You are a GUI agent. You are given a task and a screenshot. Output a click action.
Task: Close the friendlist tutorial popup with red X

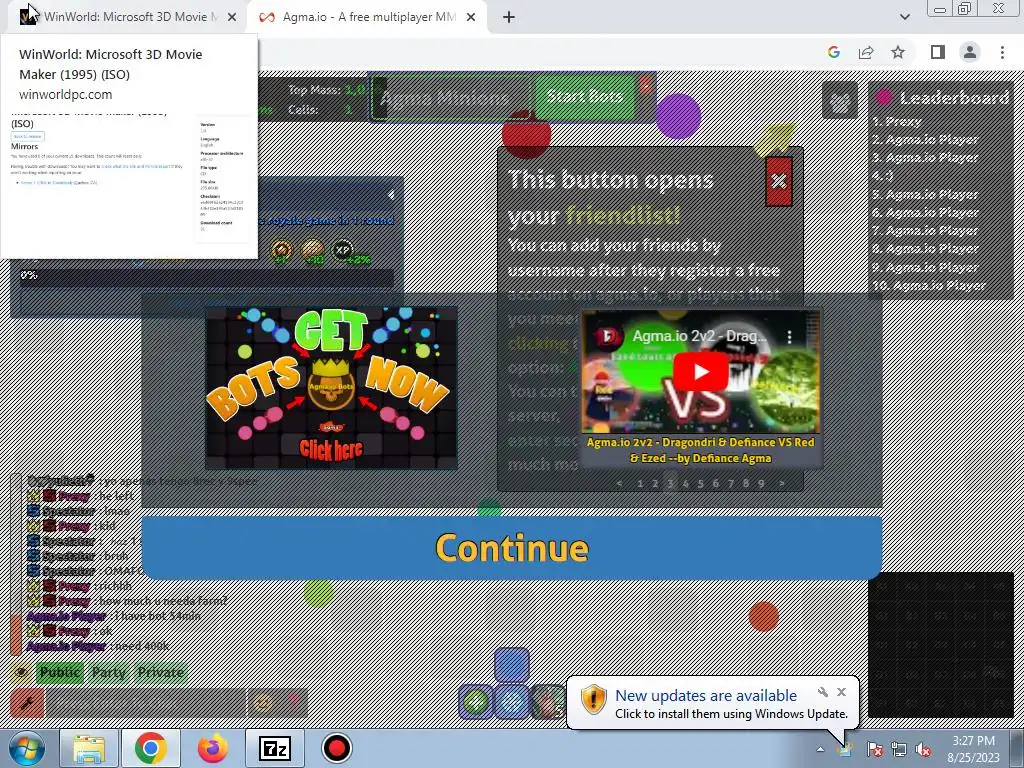[x=778, y=181]
